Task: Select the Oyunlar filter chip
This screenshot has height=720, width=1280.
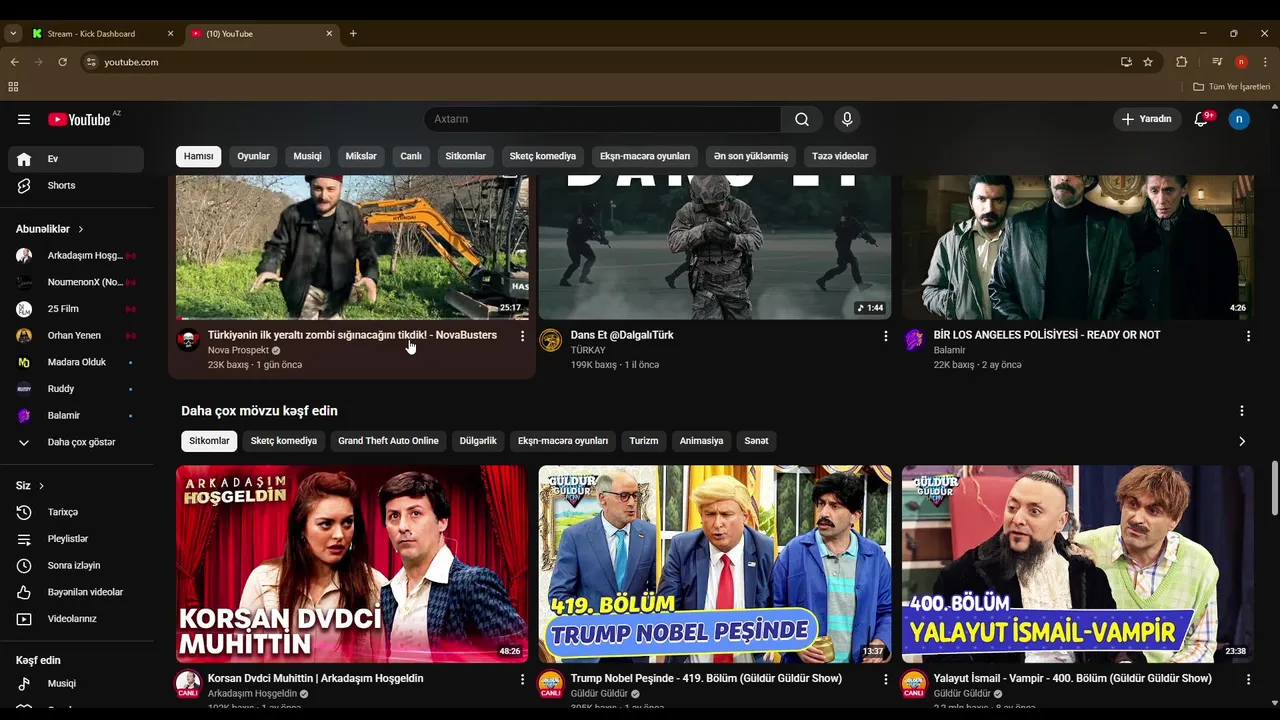Action: [x=253, y=156]
